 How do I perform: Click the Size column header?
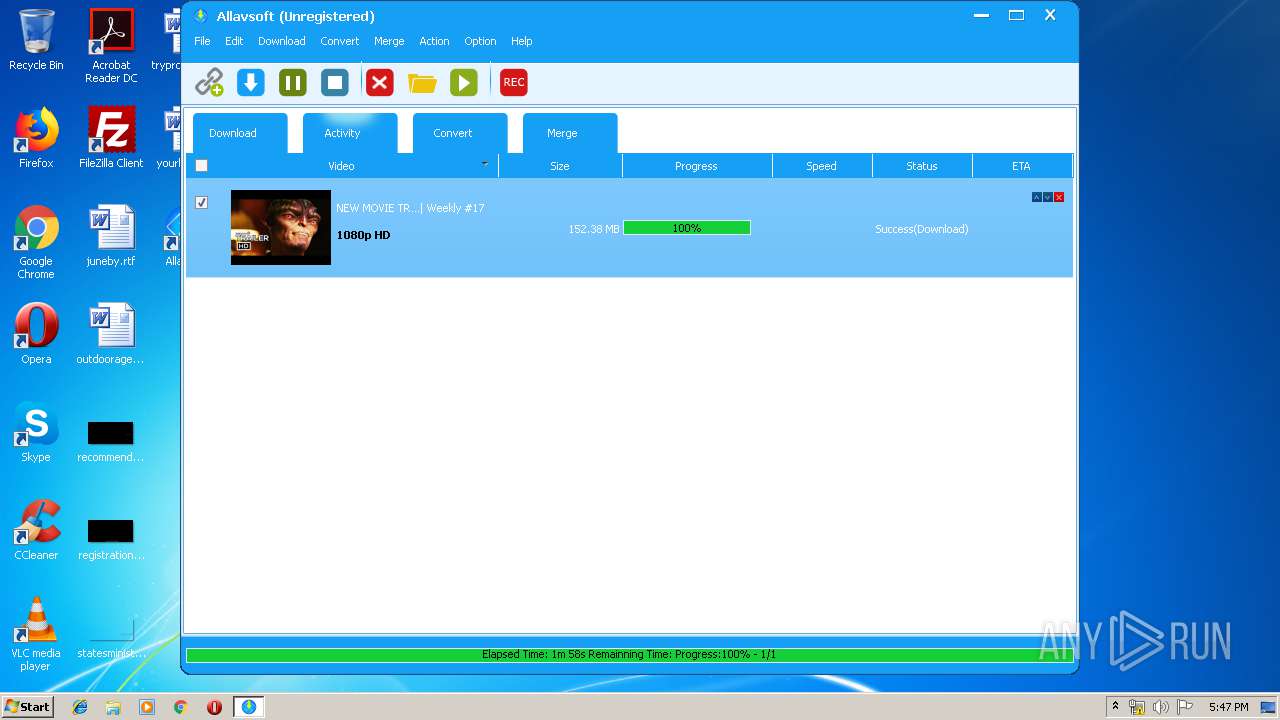coord(560,166)
